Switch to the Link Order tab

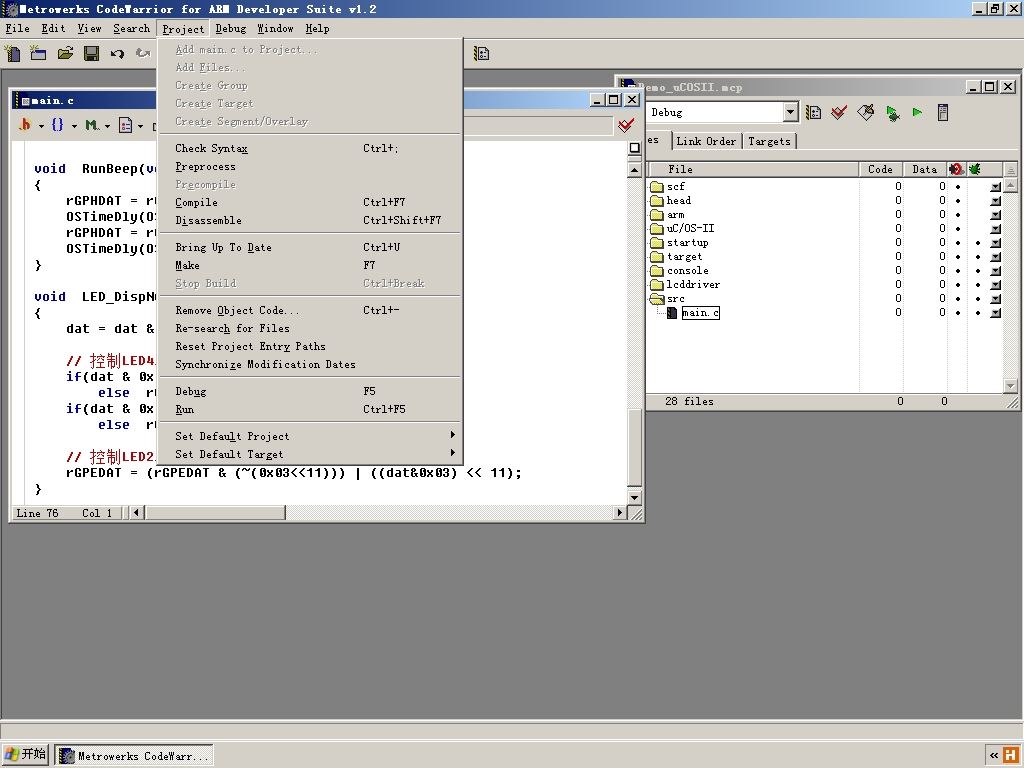point(706,141)
